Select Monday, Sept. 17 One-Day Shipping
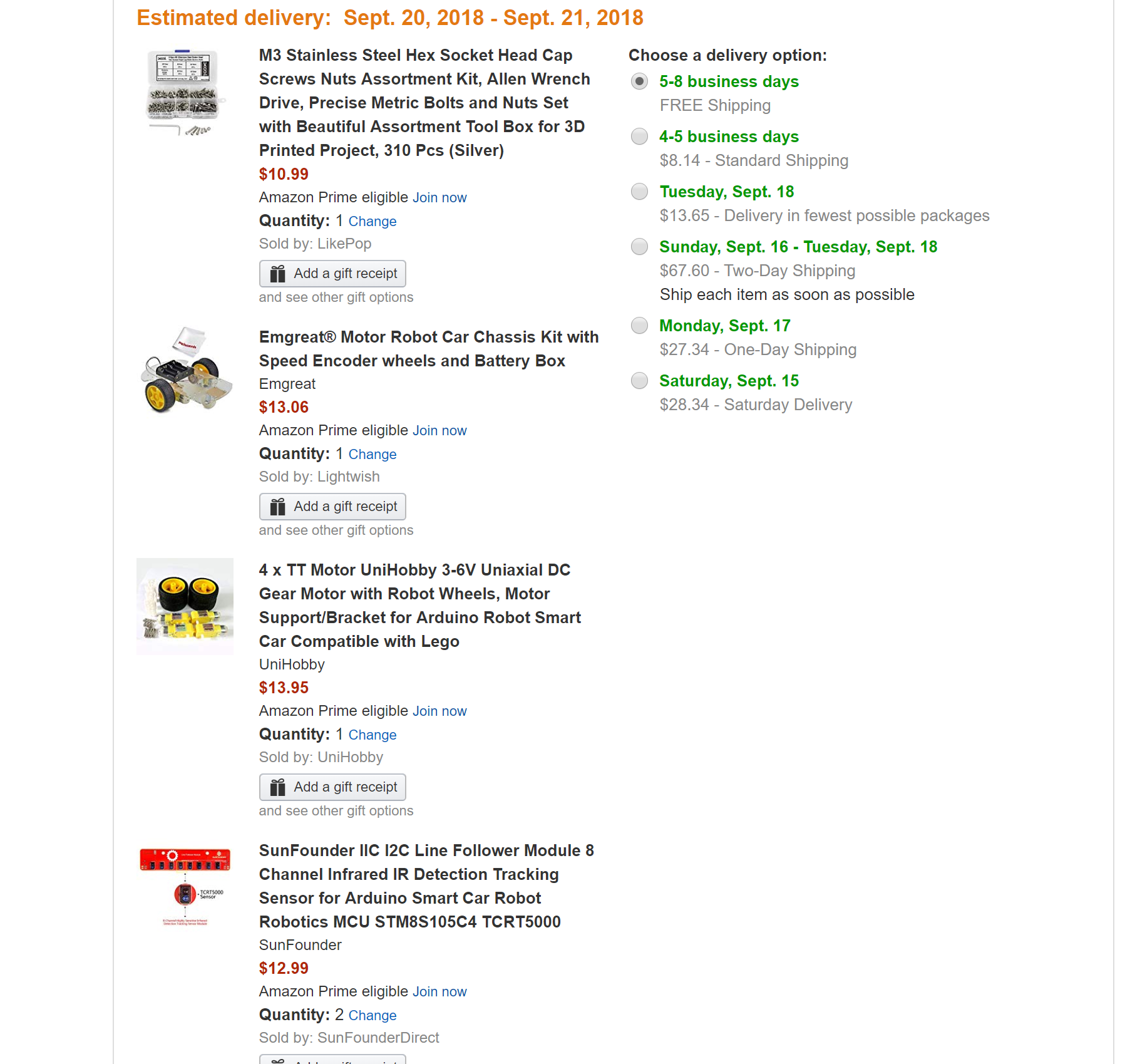1125x1064 pixels. [639, 326]
